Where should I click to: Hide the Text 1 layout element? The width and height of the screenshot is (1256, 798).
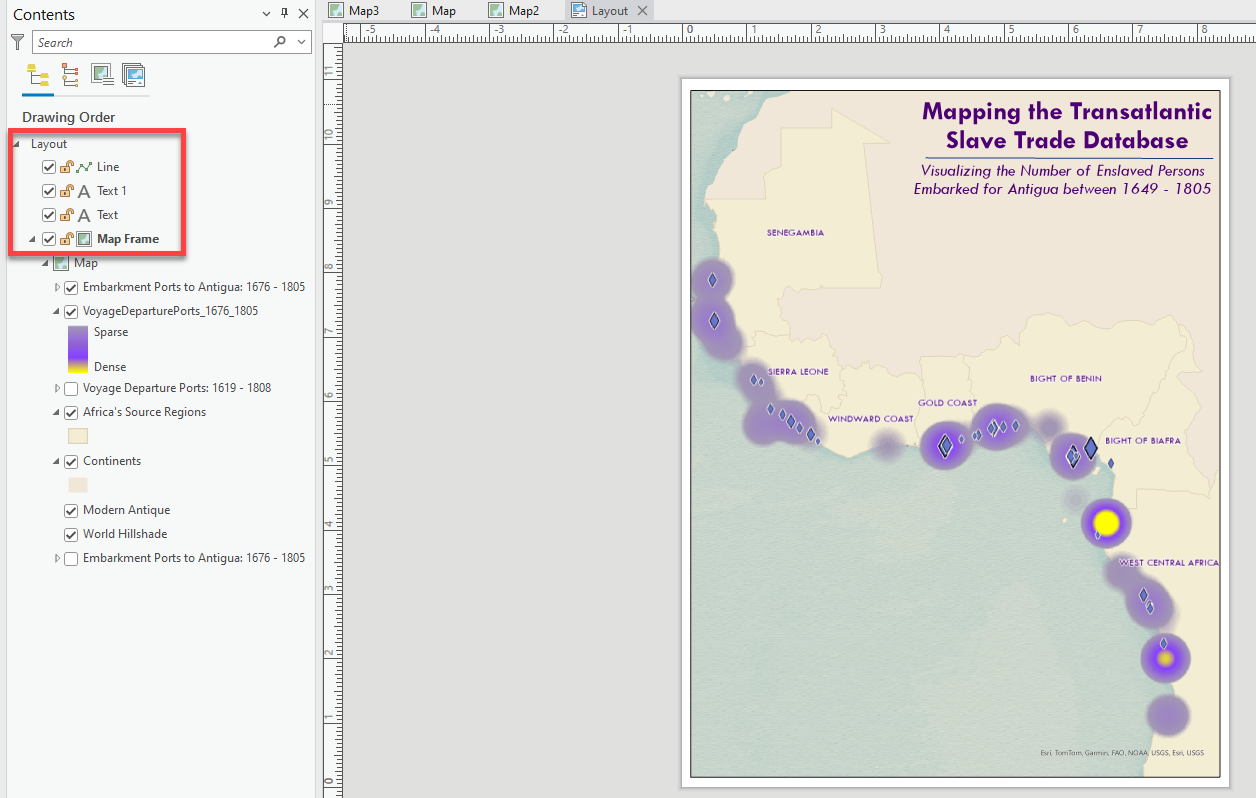point(49,191)
